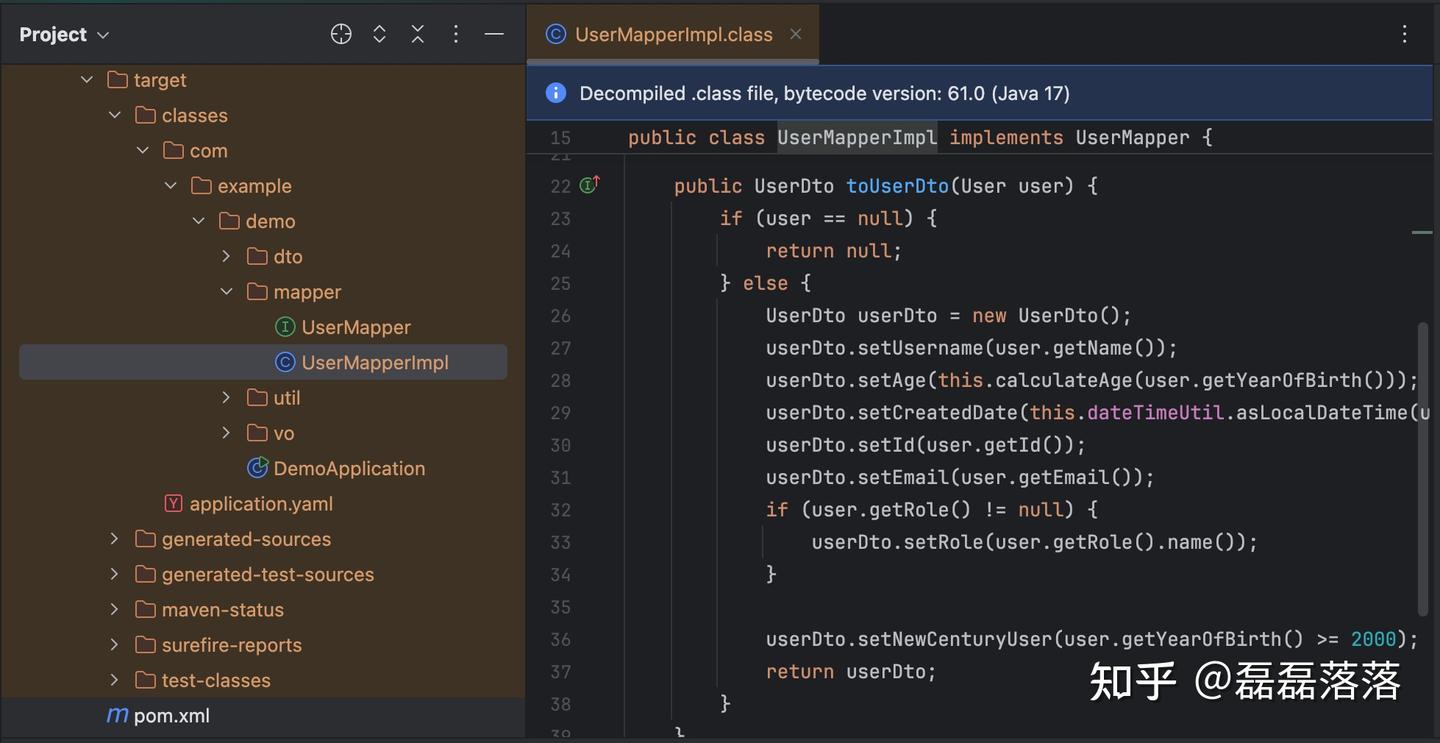
Task: Click the Expand All icon in Project panel
Action: pos(379,34)
